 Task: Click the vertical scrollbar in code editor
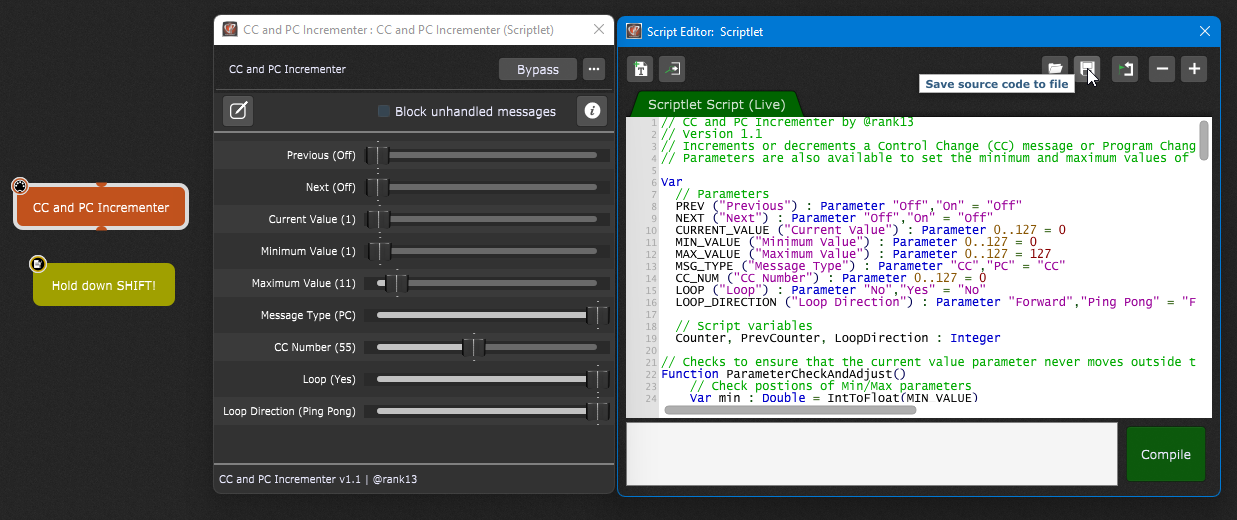(x=1204, y=140)
